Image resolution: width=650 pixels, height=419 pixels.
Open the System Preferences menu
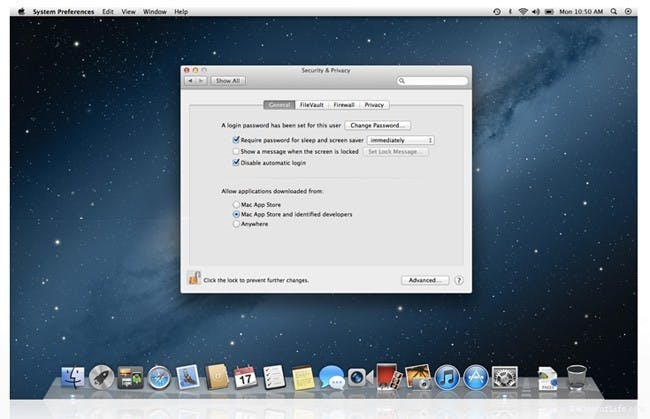click(63, 12)
